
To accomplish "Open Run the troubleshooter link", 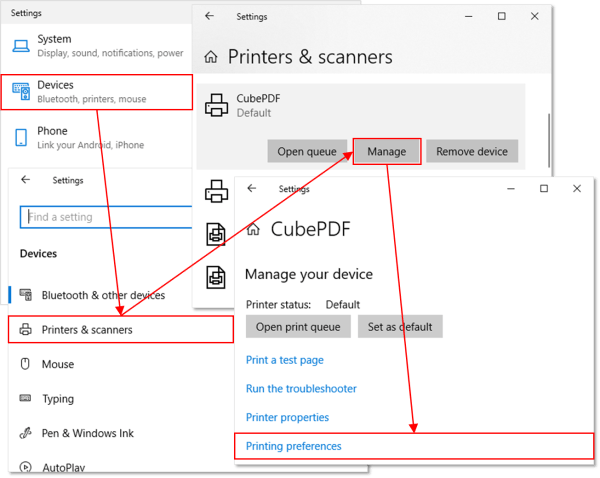I will pyautogui.click(x=301, y=389).
